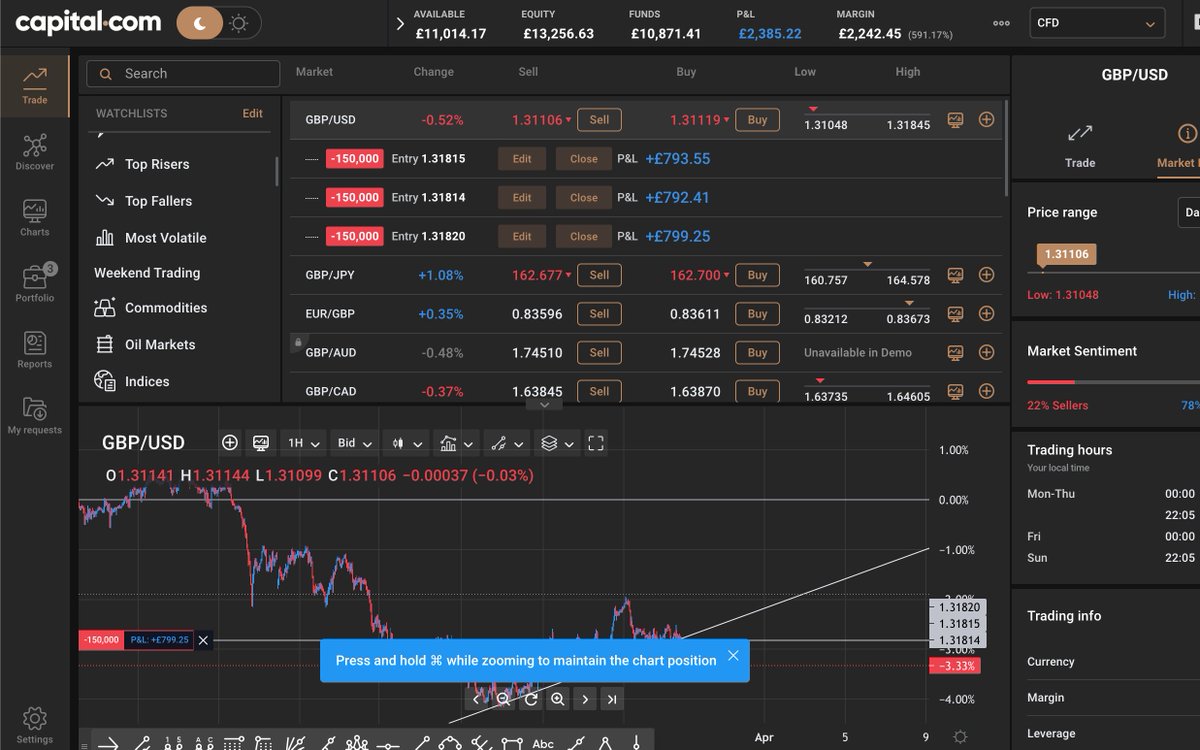
Task: Click the Sell button for GBP/USD
Action: (x=598, y=119)
